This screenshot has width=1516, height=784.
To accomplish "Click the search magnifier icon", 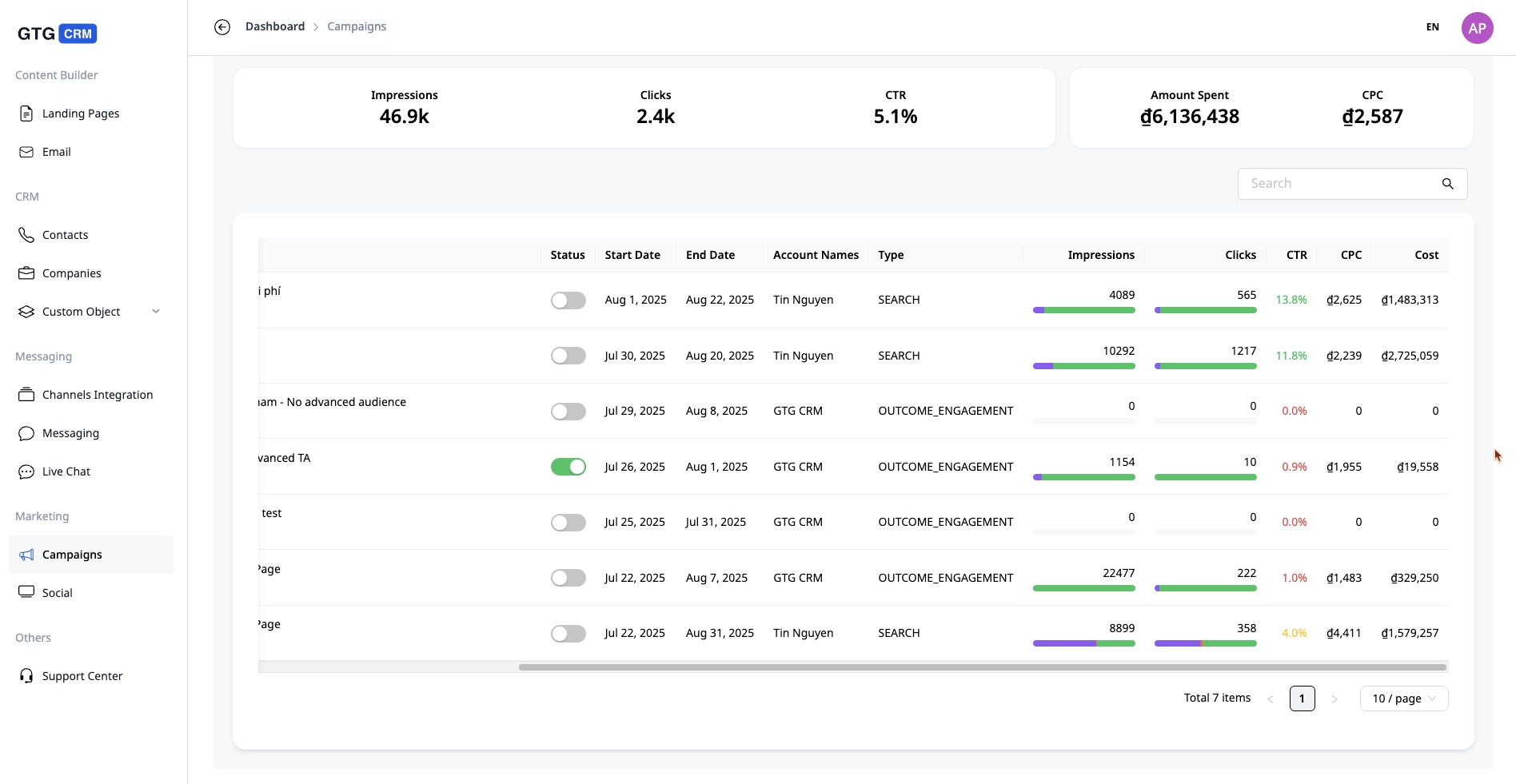I will [x=1447, y=184].
